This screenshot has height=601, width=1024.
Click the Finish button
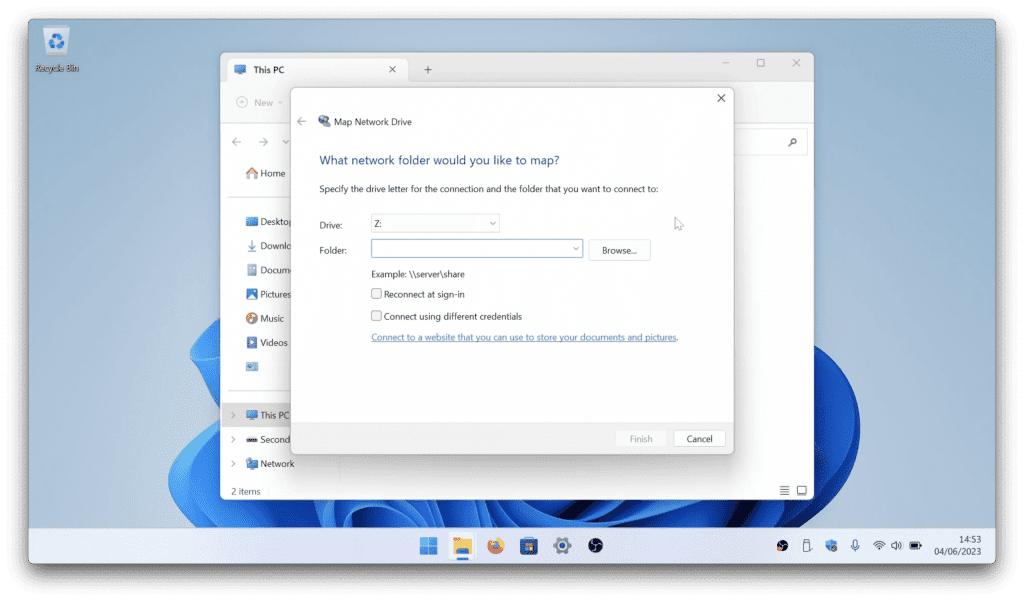[641, 438]
